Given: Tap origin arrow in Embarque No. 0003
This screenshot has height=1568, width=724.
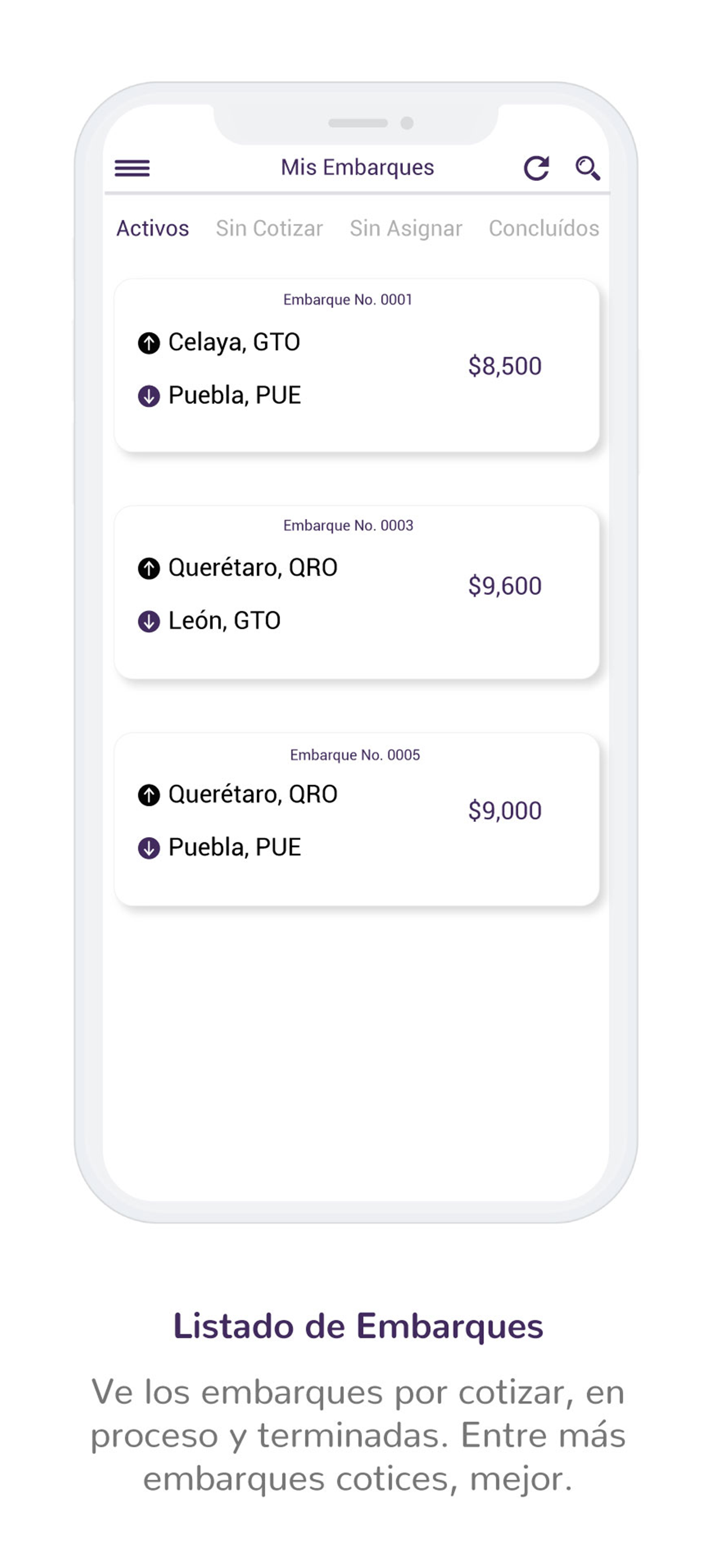Looking at the screenshot, I should (149, 569).
